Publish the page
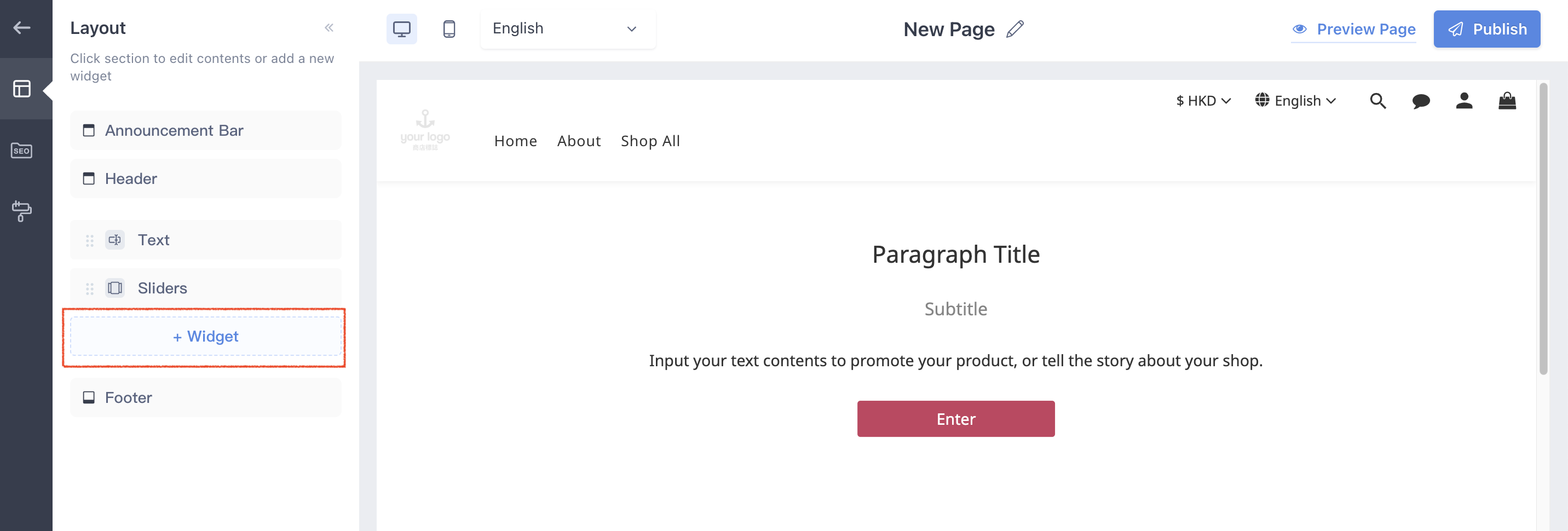1568x531 pixels. pos(1486,28)
